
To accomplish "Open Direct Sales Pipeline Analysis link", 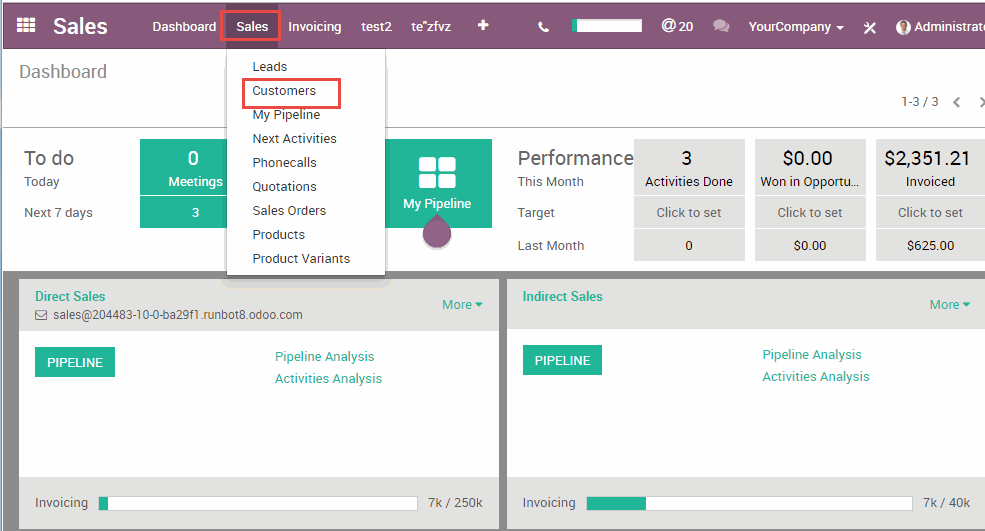I will [x=324, y=357].
